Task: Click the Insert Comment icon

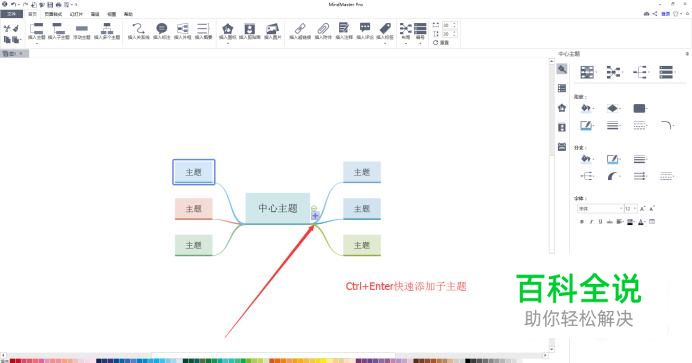Action: [365, 28]
